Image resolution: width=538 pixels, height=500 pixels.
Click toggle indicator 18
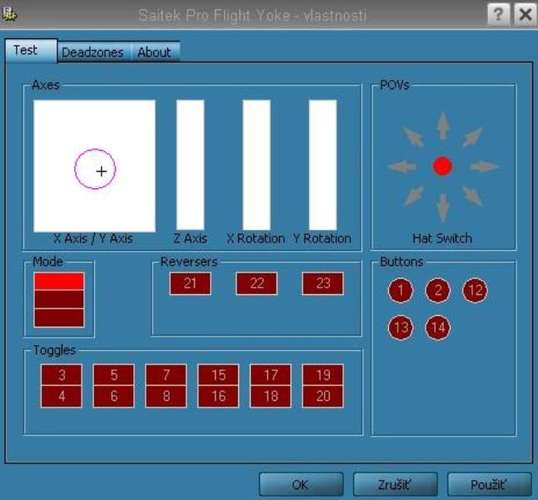coord(270,396)
